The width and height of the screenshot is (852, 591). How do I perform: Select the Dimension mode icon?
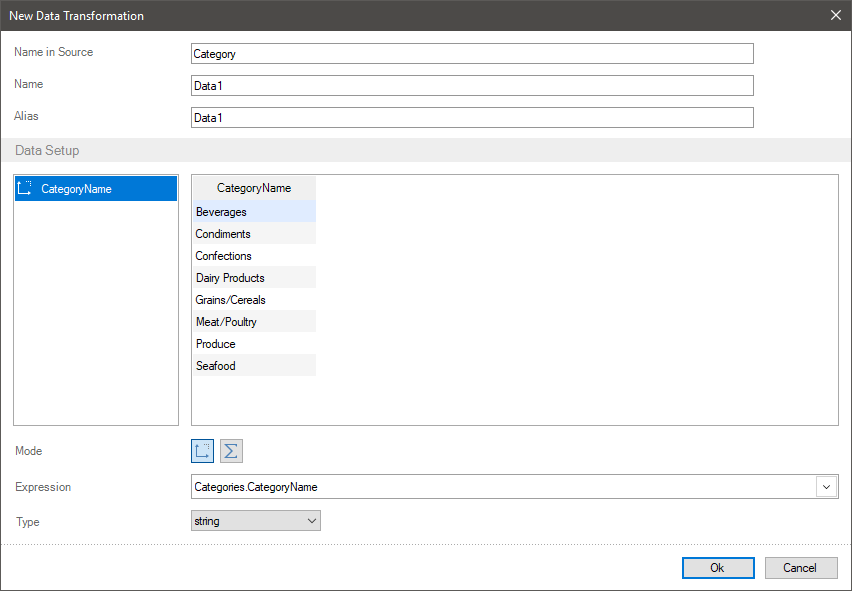tap(203, 451)
